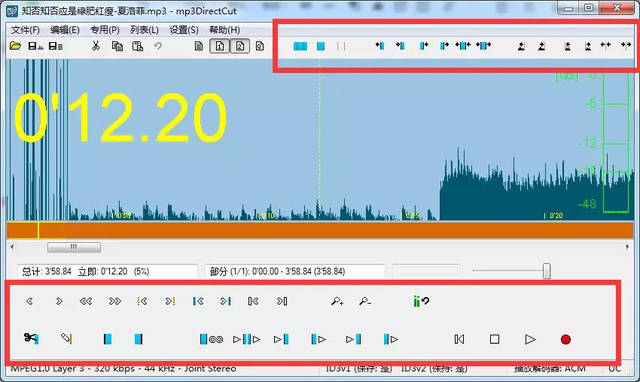640x382 pixels.
Task: Click the volume slider handle
Action: (x=547, y=271)
